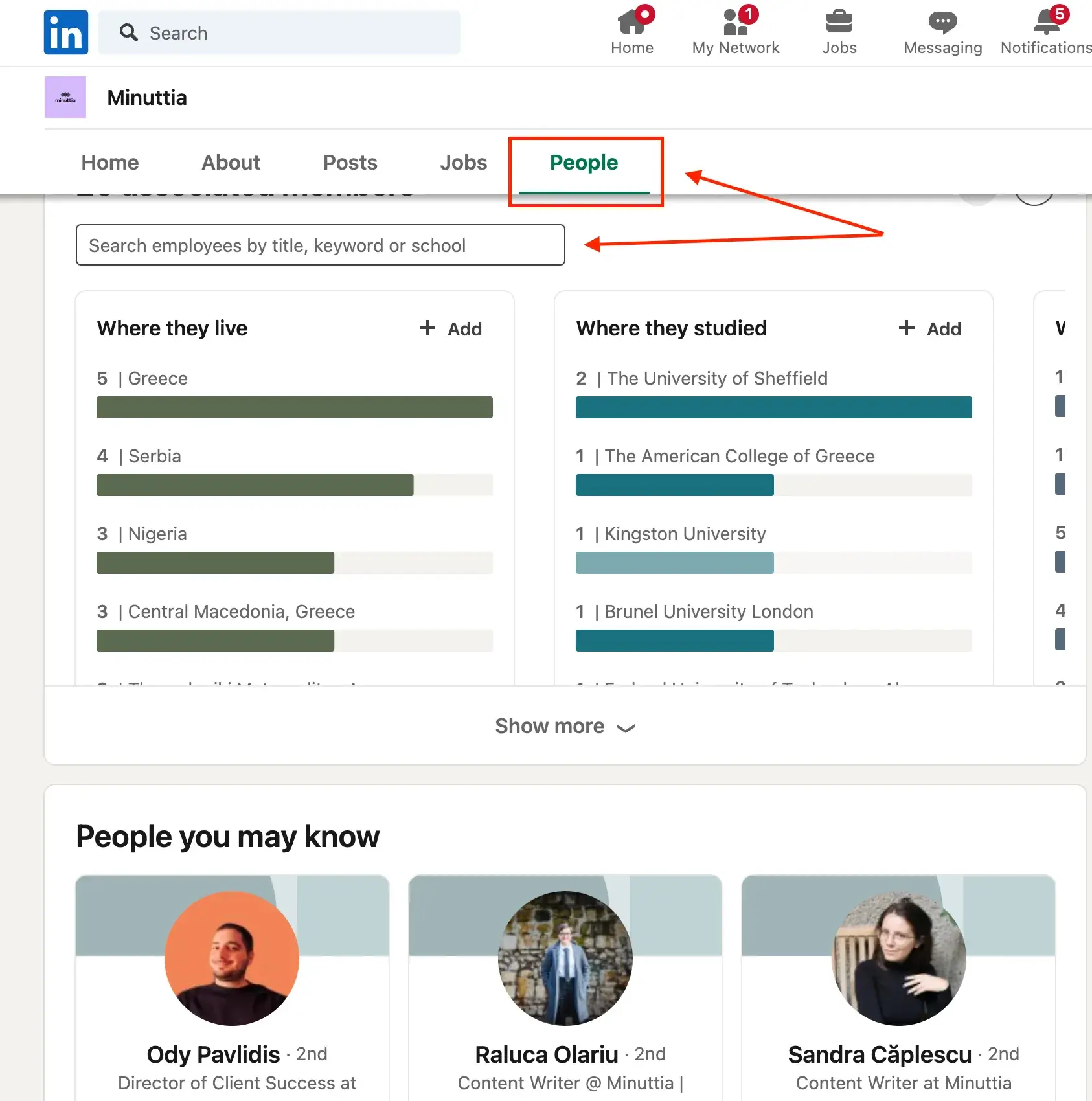Open Ody Pavlidis profile photo
This screenshot has width=1092, height=1101.
tap(232, 959)
